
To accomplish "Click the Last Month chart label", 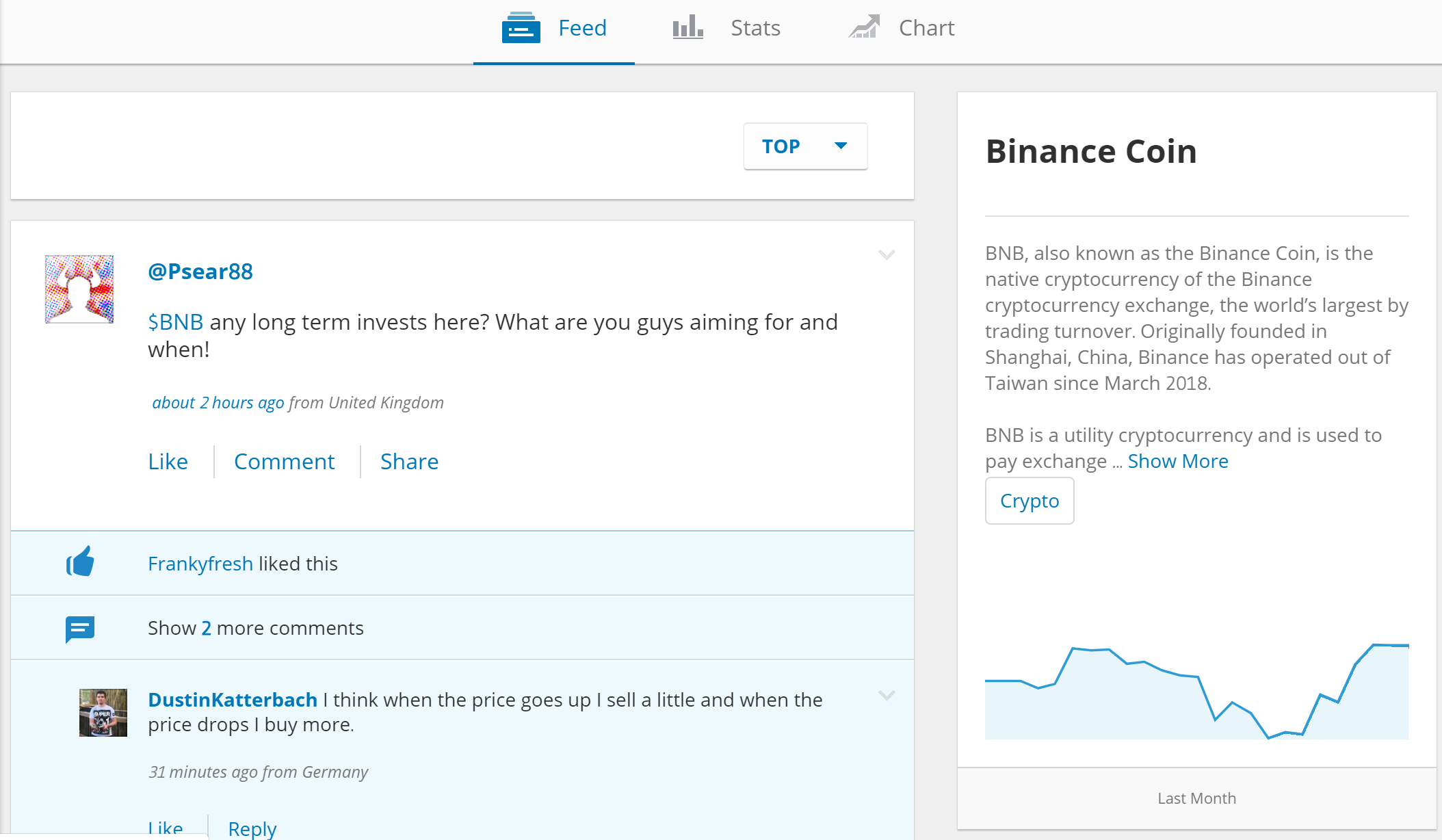I will point(1196,798).
